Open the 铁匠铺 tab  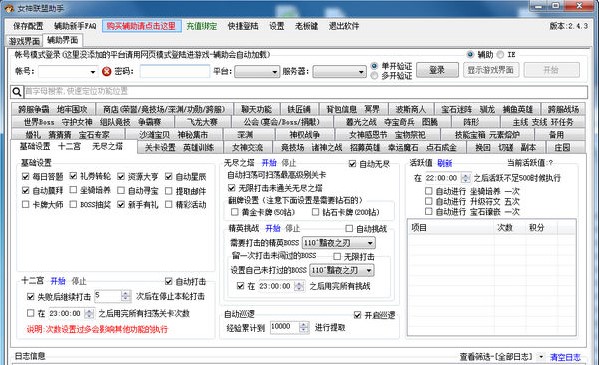pos(299,109)
